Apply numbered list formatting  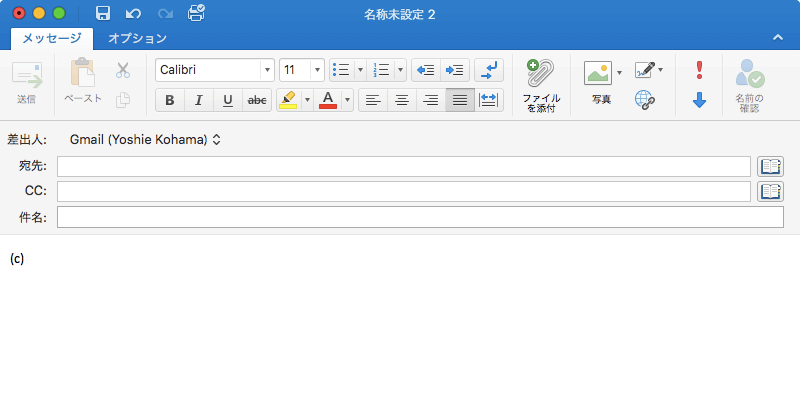pos(381,70)
